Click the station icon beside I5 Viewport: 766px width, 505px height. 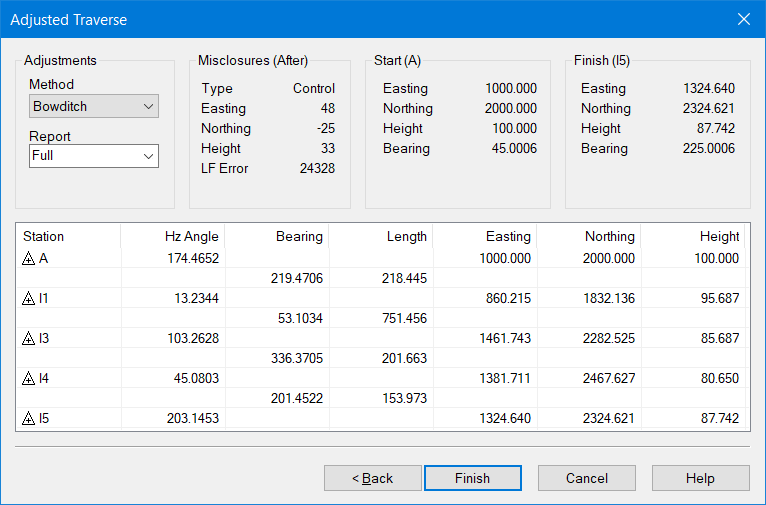pyautogui.click(x=28, y=419)
